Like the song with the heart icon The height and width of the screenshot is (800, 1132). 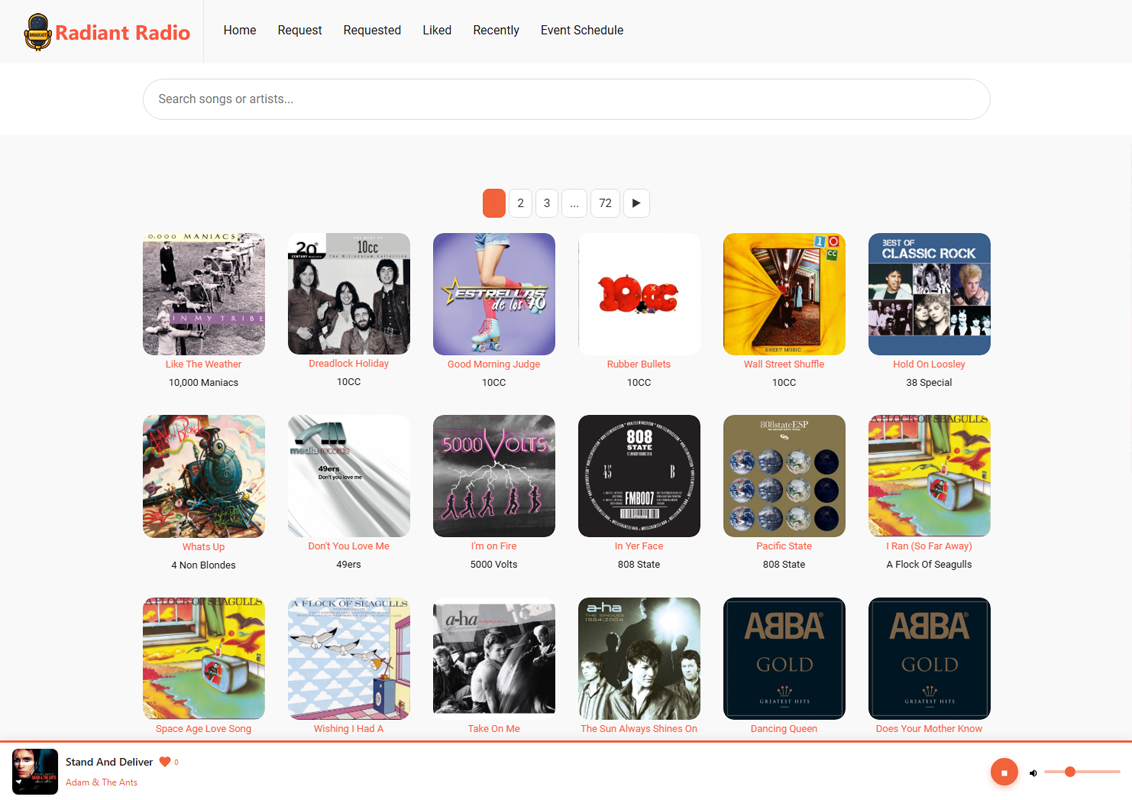[166, 762]
